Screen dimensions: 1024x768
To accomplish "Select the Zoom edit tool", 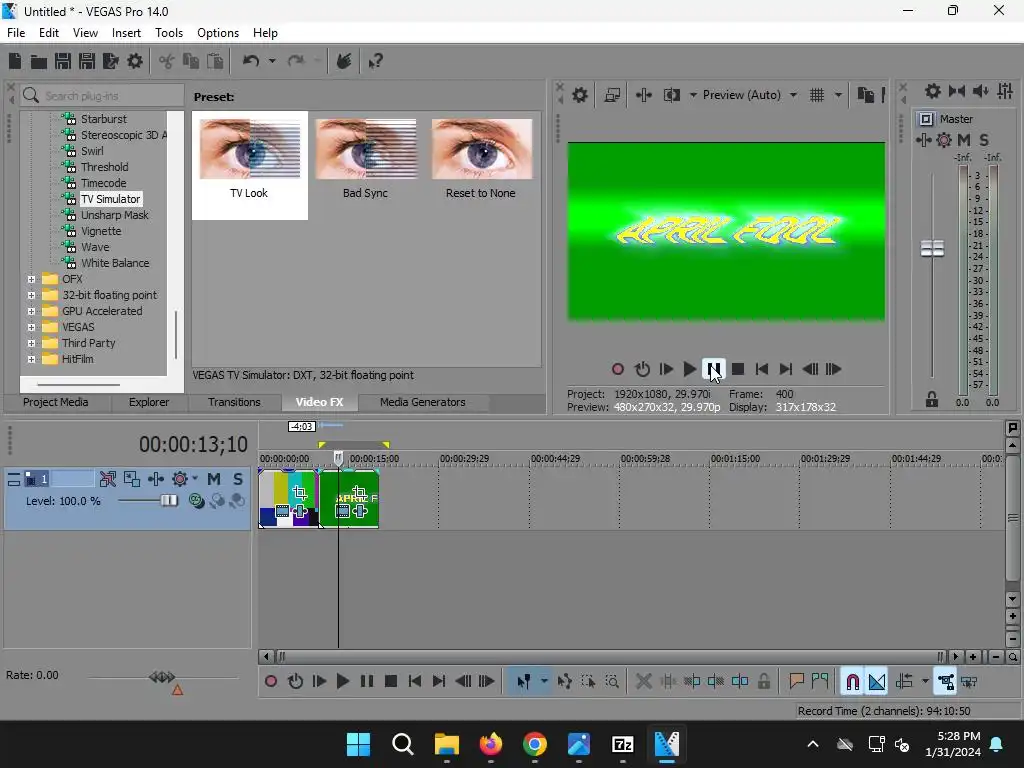I will click(x=612, y=682).
